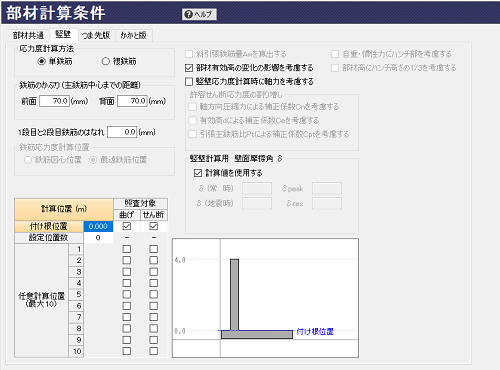This screenshot has width=500, height=370.
Task: Switch to the 部材共通 tab
Action: pos(28,35)
